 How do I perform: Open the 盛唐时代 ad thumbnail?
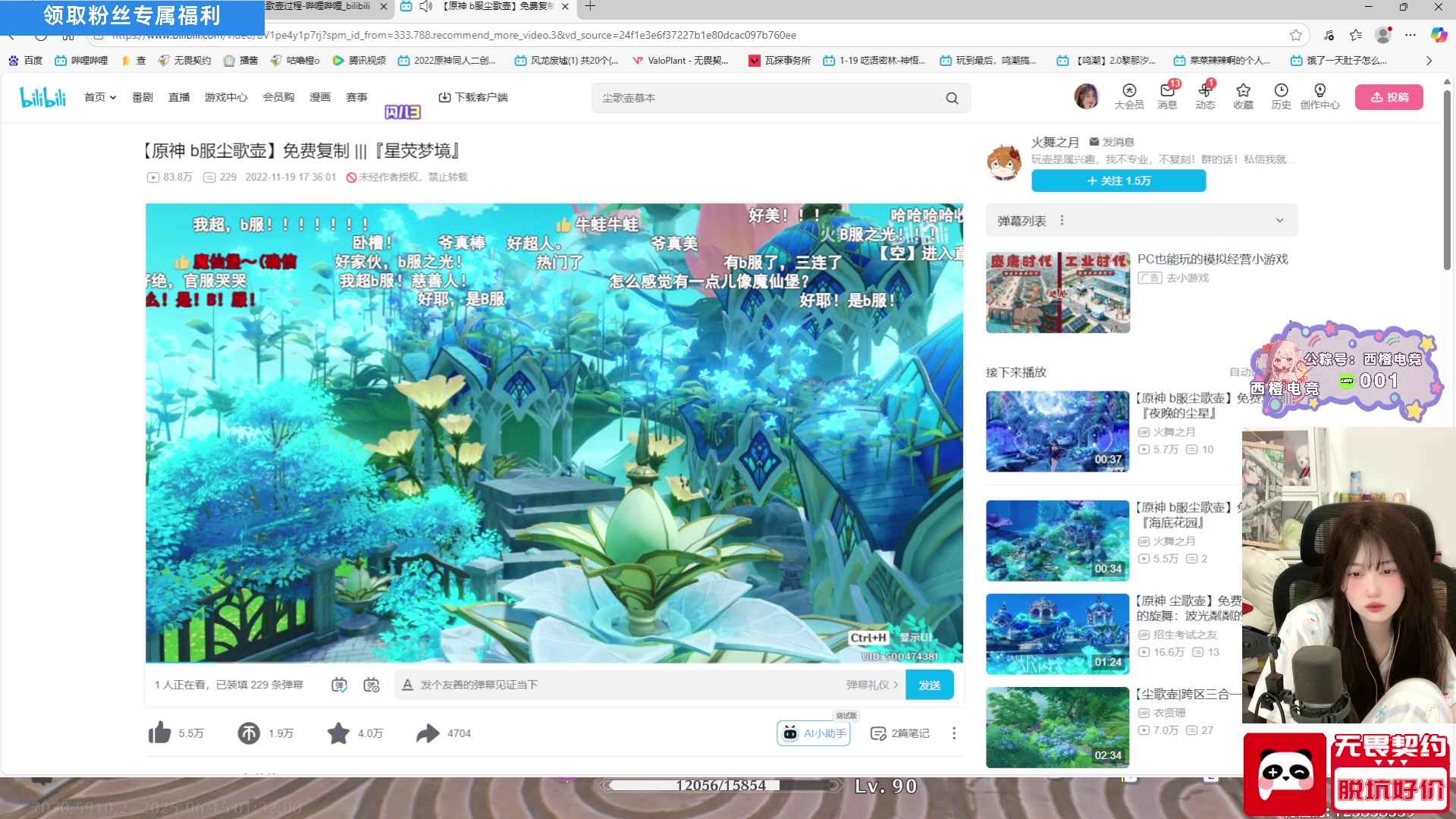point(1058,293)
